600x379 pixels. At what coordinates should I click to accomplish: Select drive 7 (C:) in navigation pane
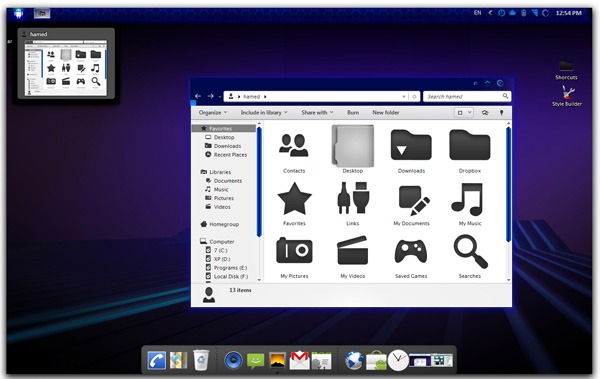pyautogui.click(x=220, y=250)
